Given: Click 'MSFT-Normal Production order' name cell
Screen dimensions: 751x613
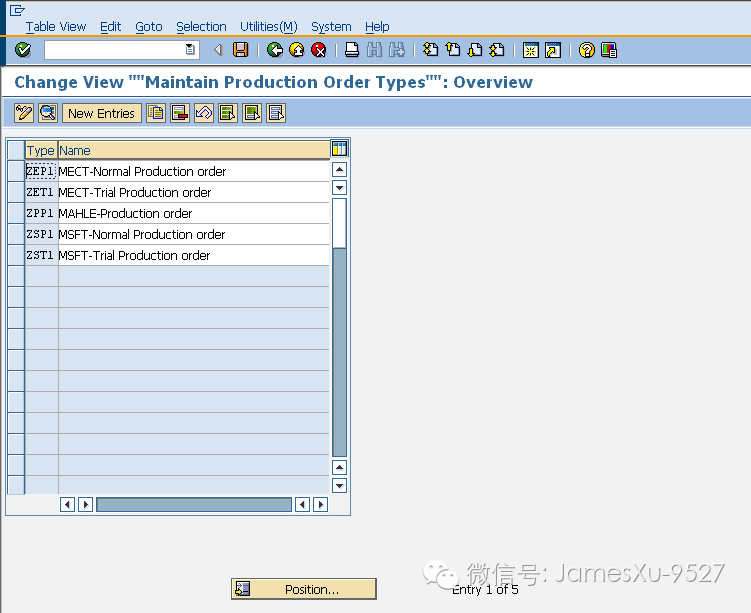Looking at the screenshot, I should coord(193,234).
